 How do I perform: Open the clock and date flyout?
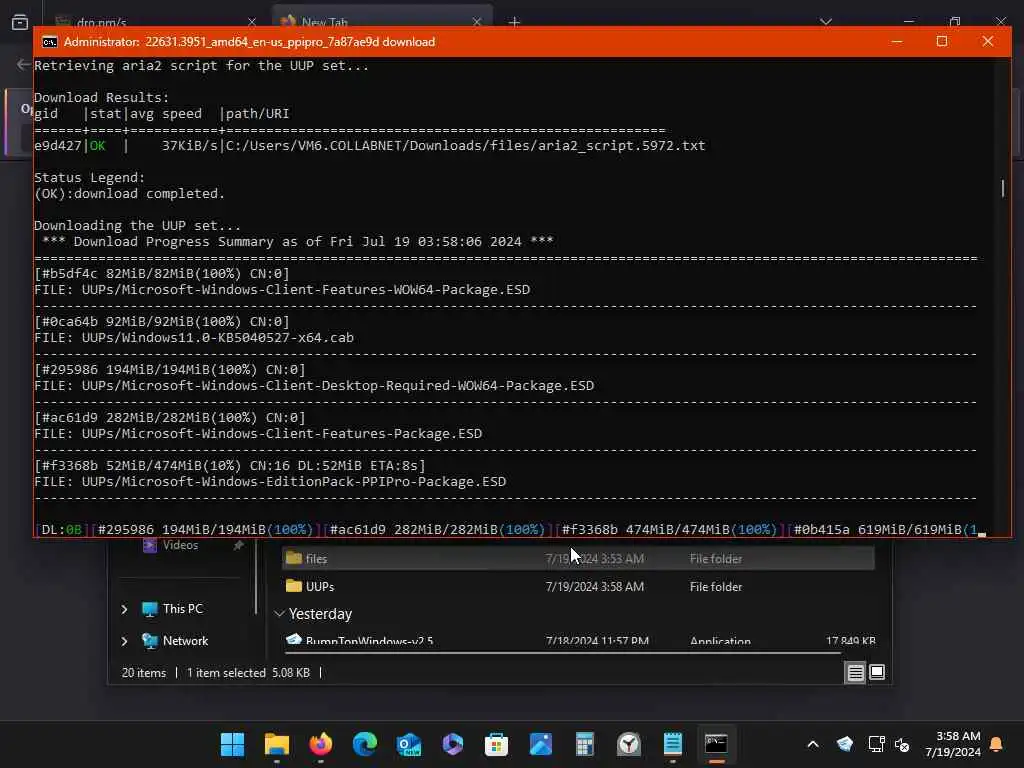coord(953,744)
